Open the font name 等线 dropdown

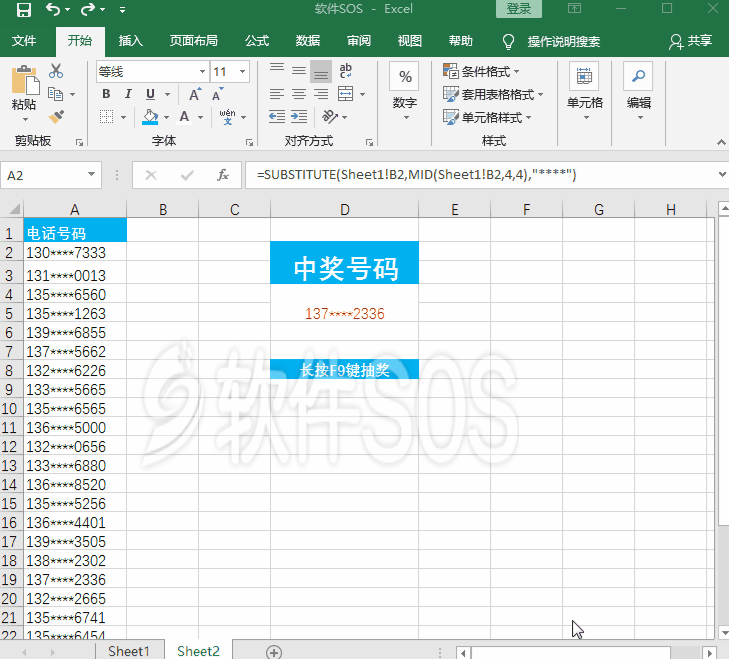point(202,72)
